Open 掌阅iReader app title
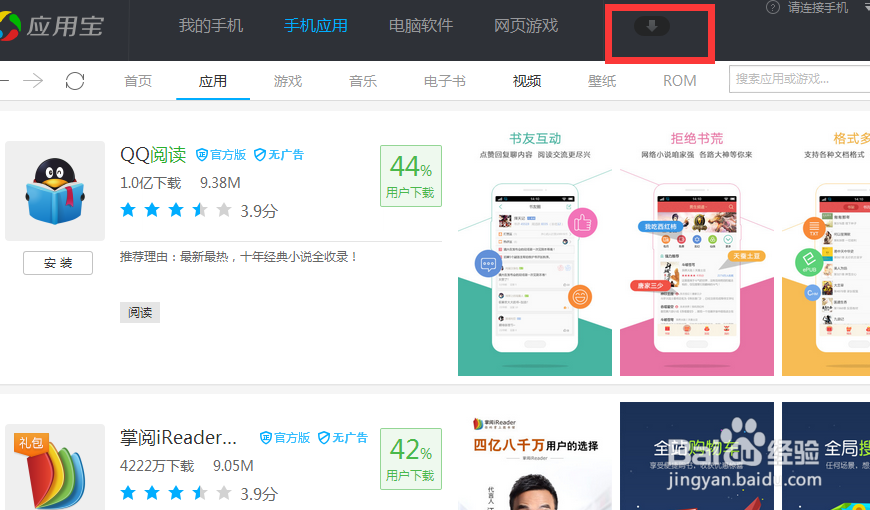Image resolution: width=870 pixels, height=510 pixels. pyautogui.click(x=179, y=438)
